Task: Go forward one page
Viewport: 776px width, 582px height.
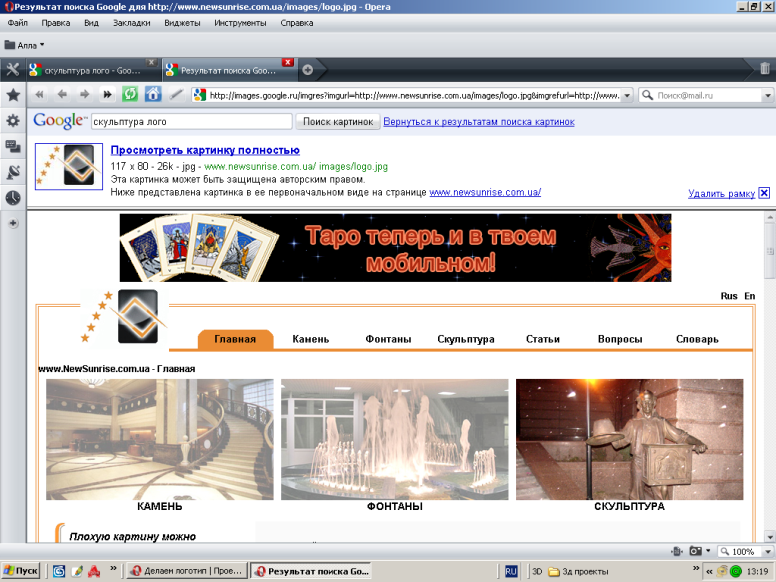Action: 85,95
